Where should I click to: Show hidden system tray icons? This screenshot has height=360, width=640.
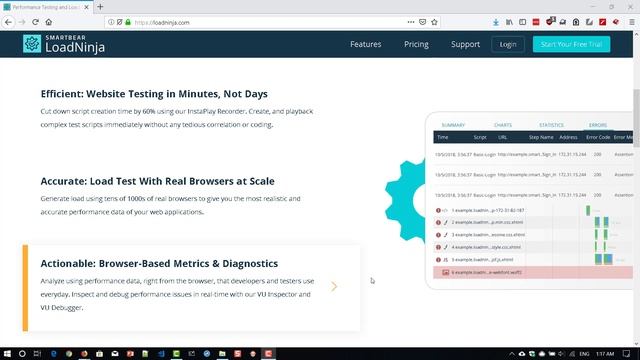click(x=511, y=354)
